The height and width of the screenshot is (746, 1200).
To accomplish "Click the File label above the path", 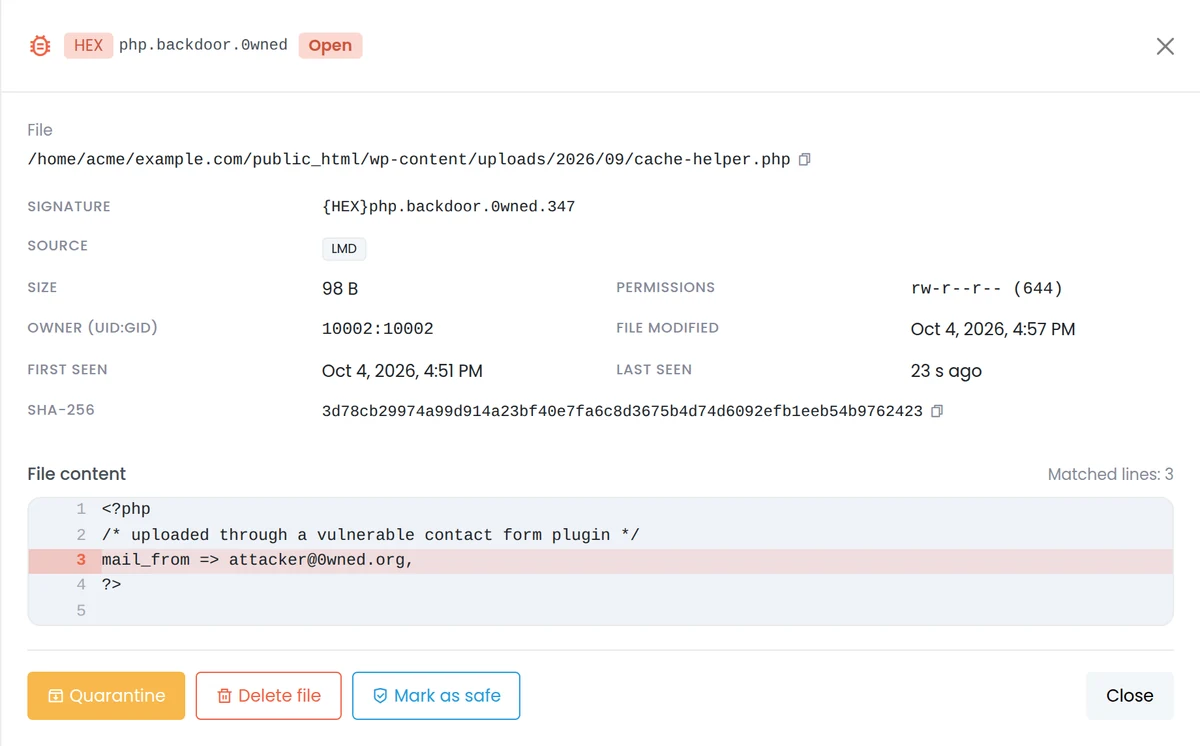I will [40, 130].
